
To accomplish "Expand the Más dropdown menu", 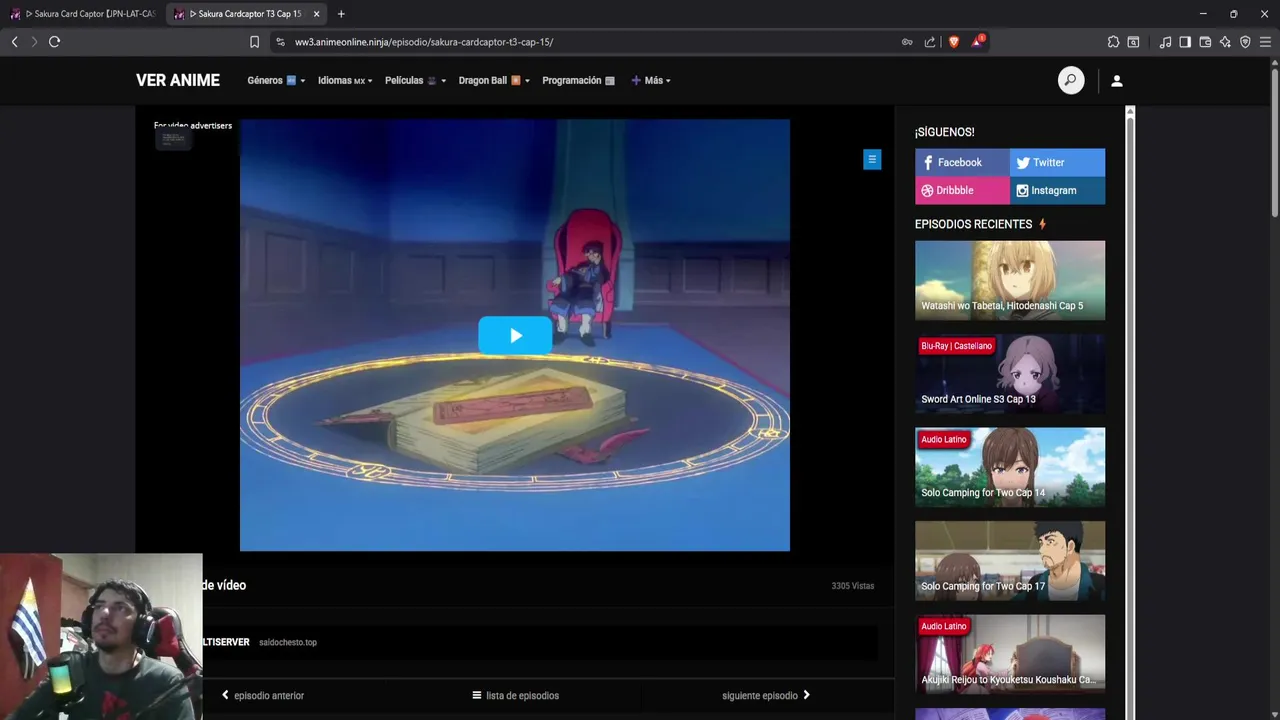I will pyautogui.click(x=651, y=81).
